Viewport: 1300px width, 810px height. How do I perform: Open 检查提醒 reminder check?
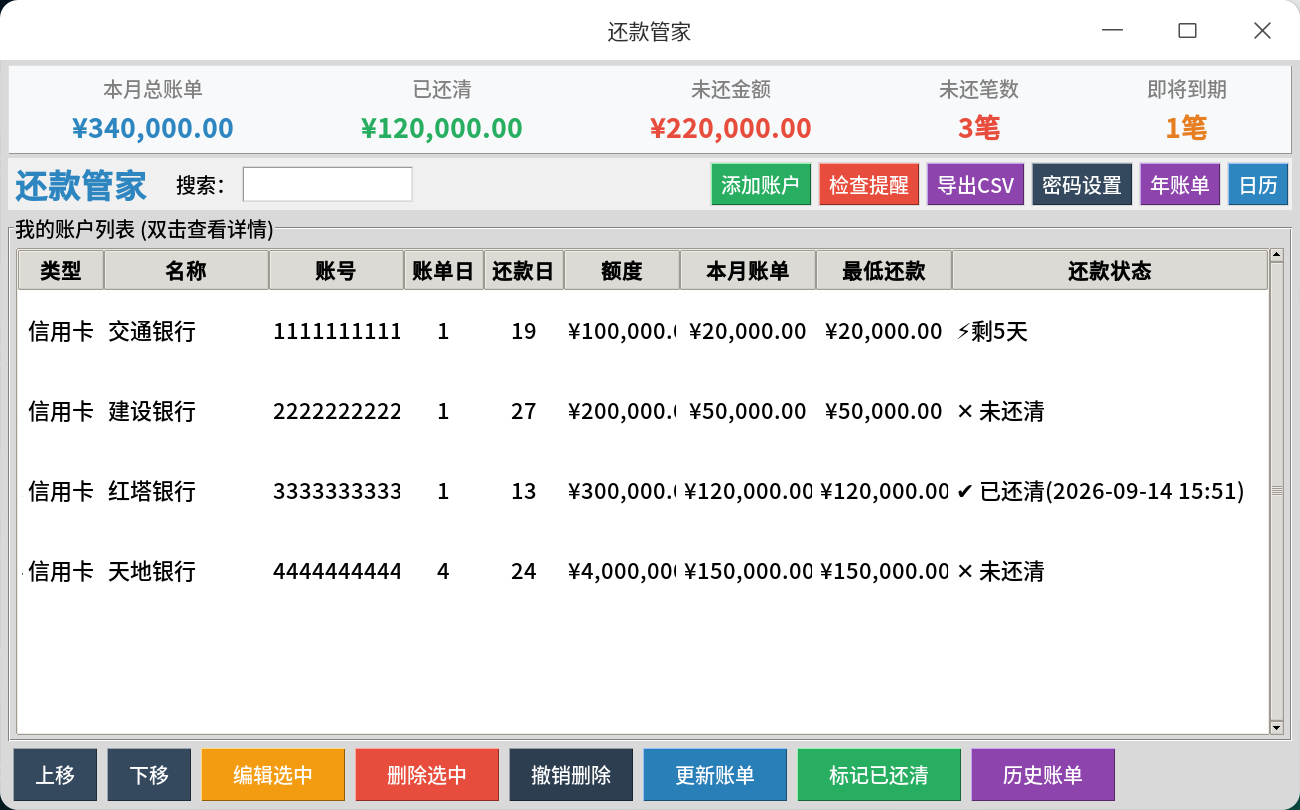point(869,185)
